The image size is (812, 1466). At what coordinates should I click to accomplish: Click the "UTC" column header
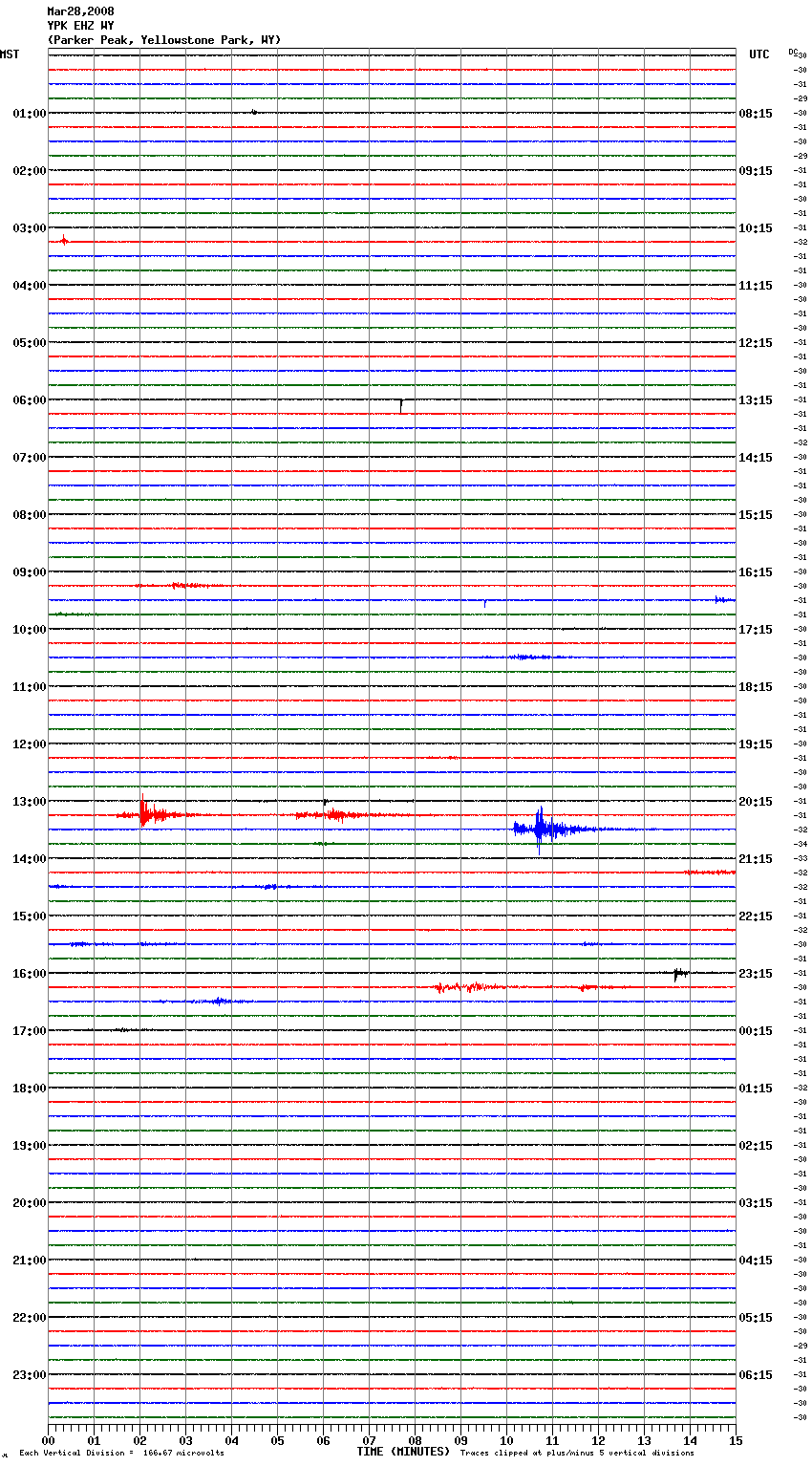point(759,54)
